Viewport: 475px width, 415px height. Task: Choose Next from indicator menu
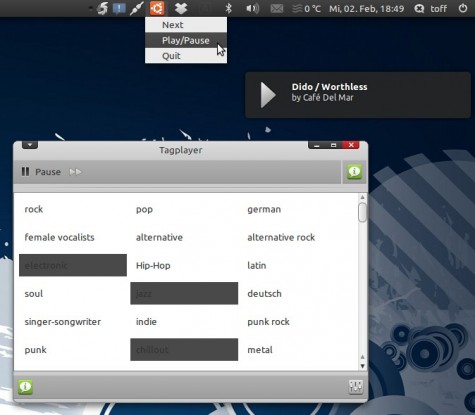point(186,25)
